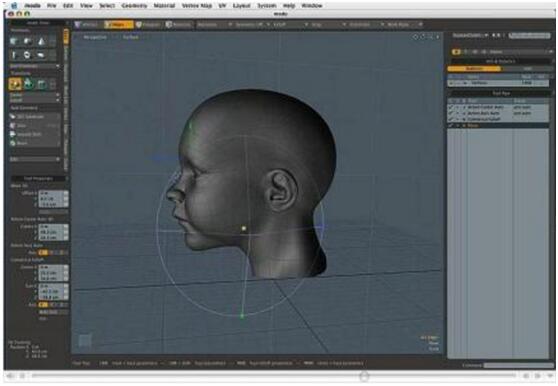Click the Tool Properties panel header
558x386 pixels.
[38, 178]
